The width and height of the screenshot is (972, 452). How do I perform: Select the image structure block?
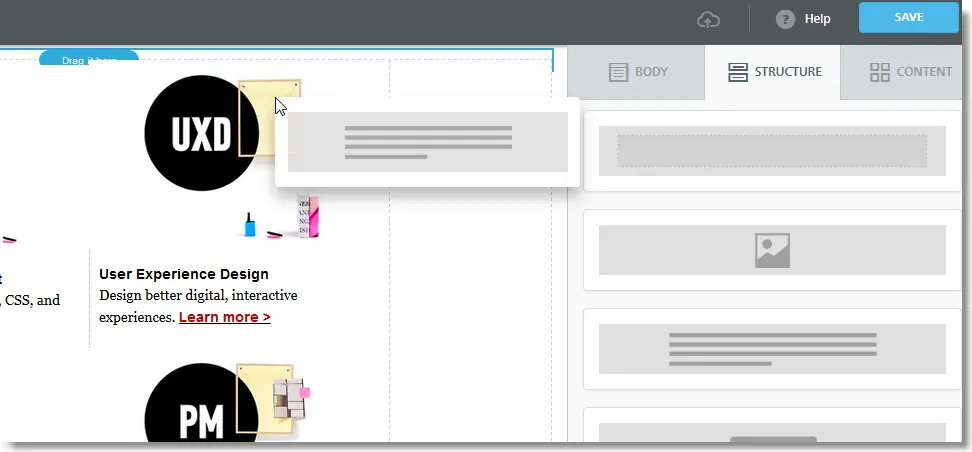coord(772,250)
